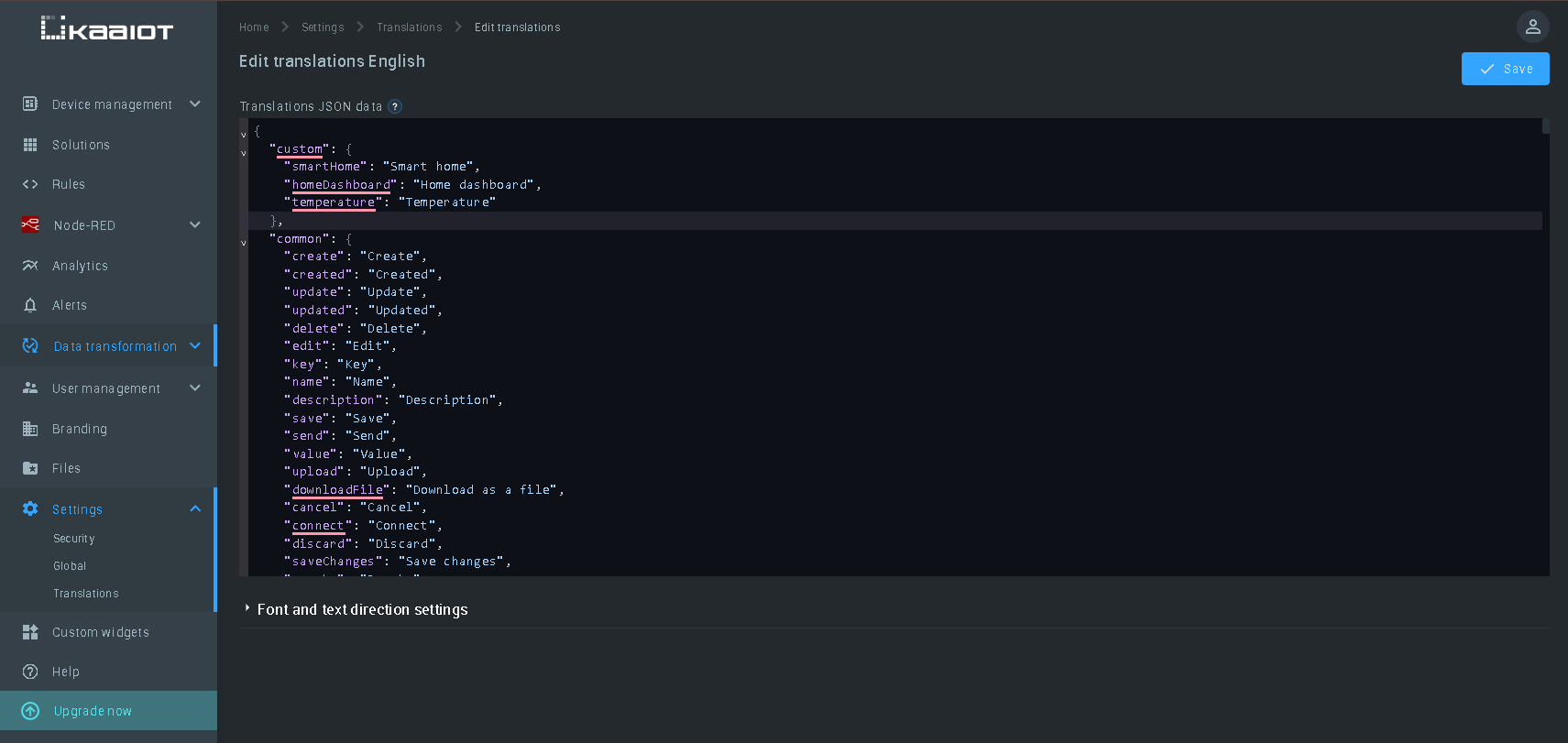Expand the User management chevron
This screenshot has height=743, width=1568.
coord(195,388)
